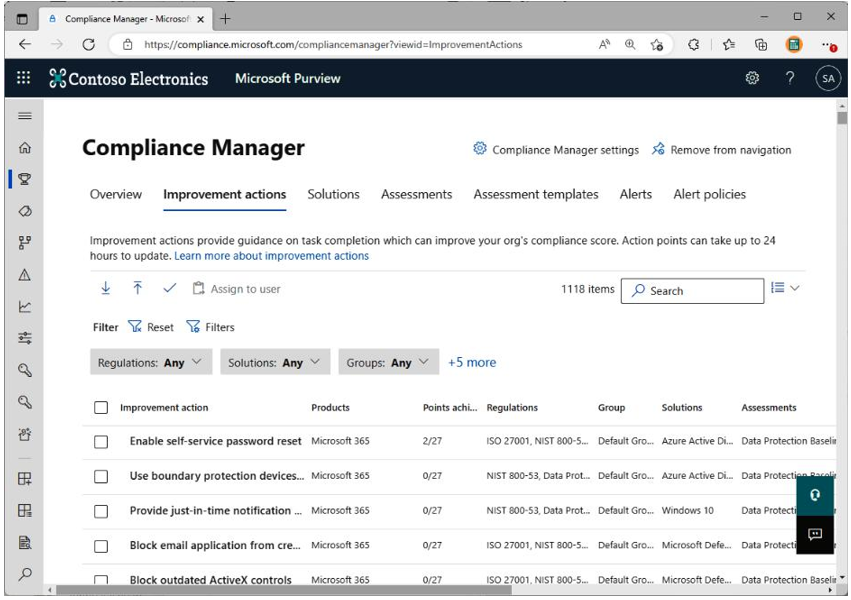The image size is (851, 600).
Task: Sort by the Points achieved column header
Action: click(450, 407)
